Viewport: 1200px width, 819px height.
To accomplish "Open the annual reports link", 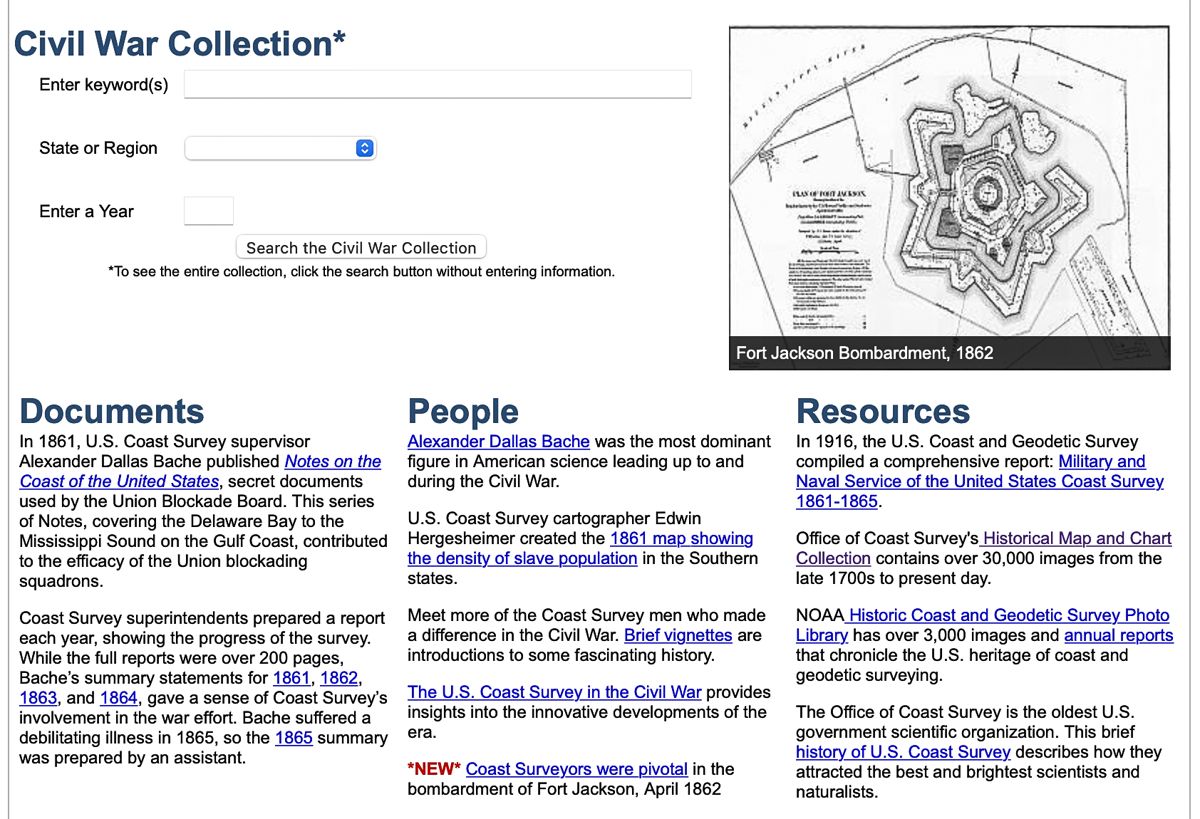I will (x=1119, y=635).
